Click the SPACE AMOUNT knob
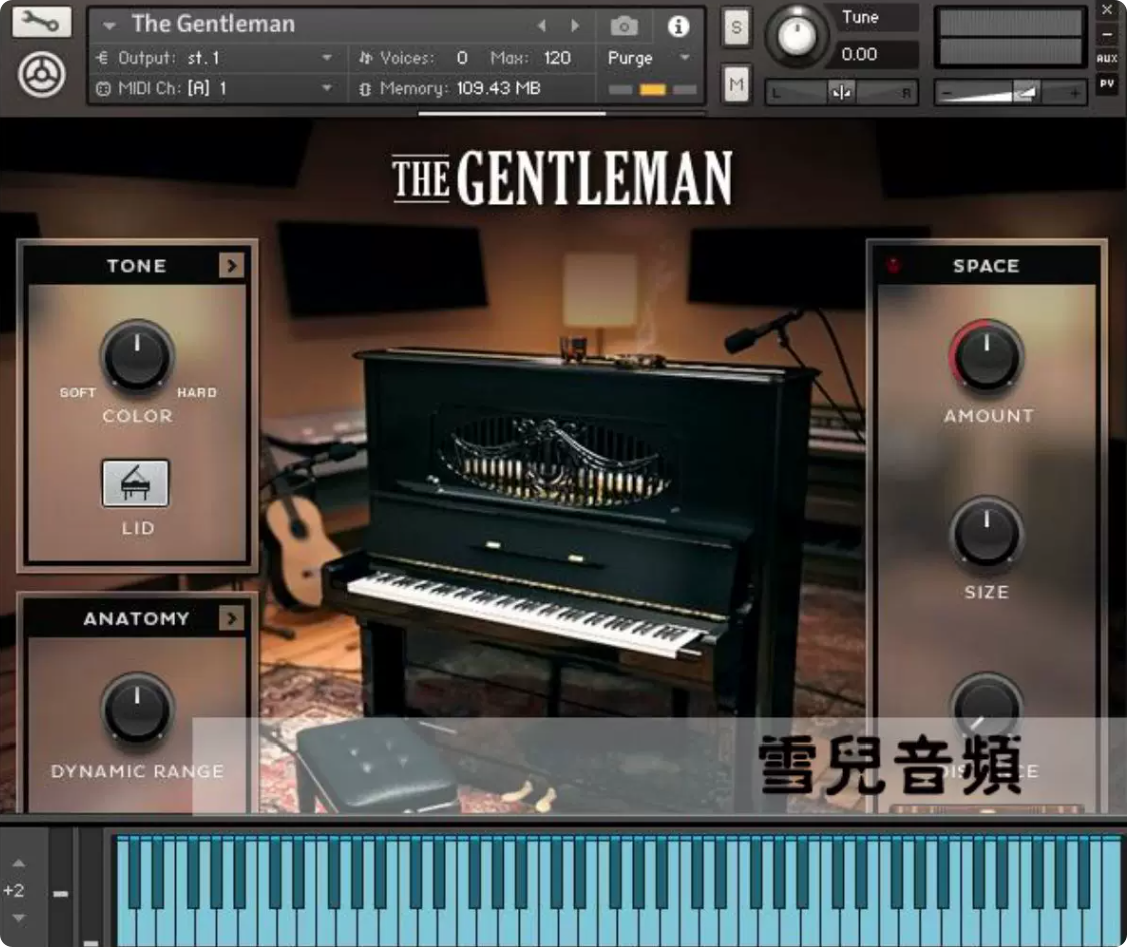The image size is (1127, 947). click(986, 356)
